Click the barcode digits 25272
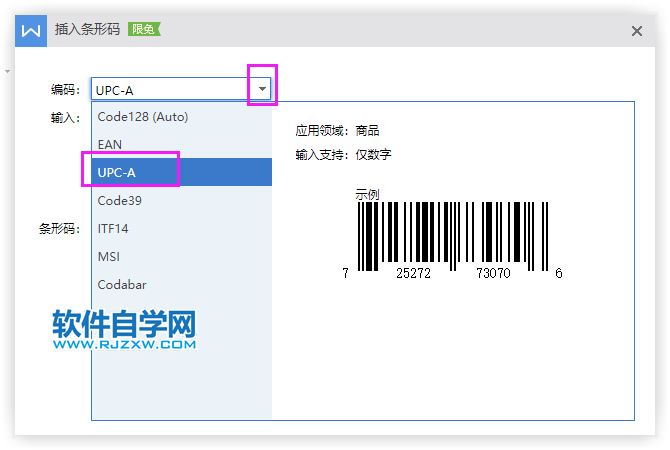 click(x=413, y=273)
